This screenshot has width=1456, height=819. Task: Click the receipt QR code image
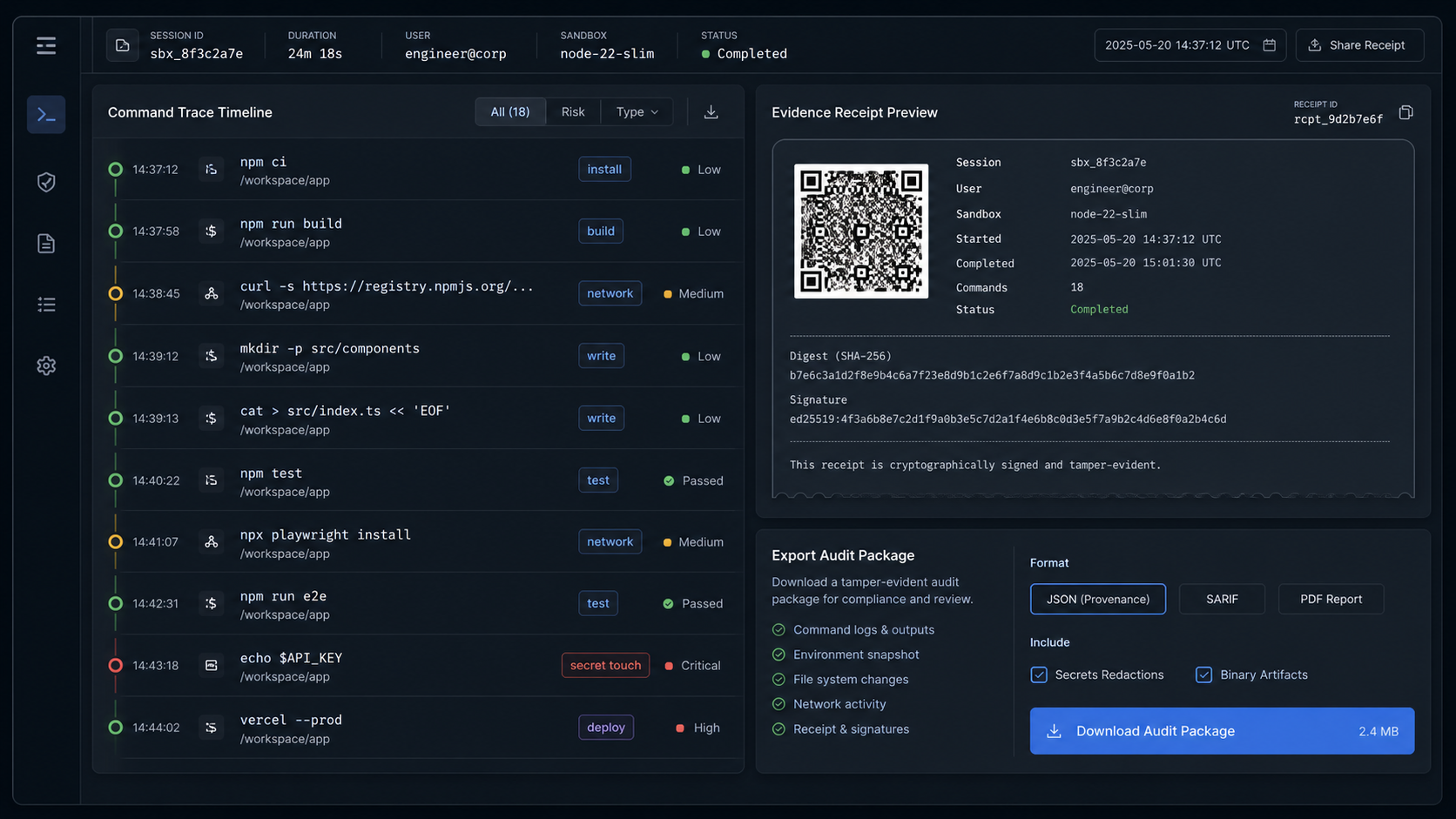pos(860,231)
